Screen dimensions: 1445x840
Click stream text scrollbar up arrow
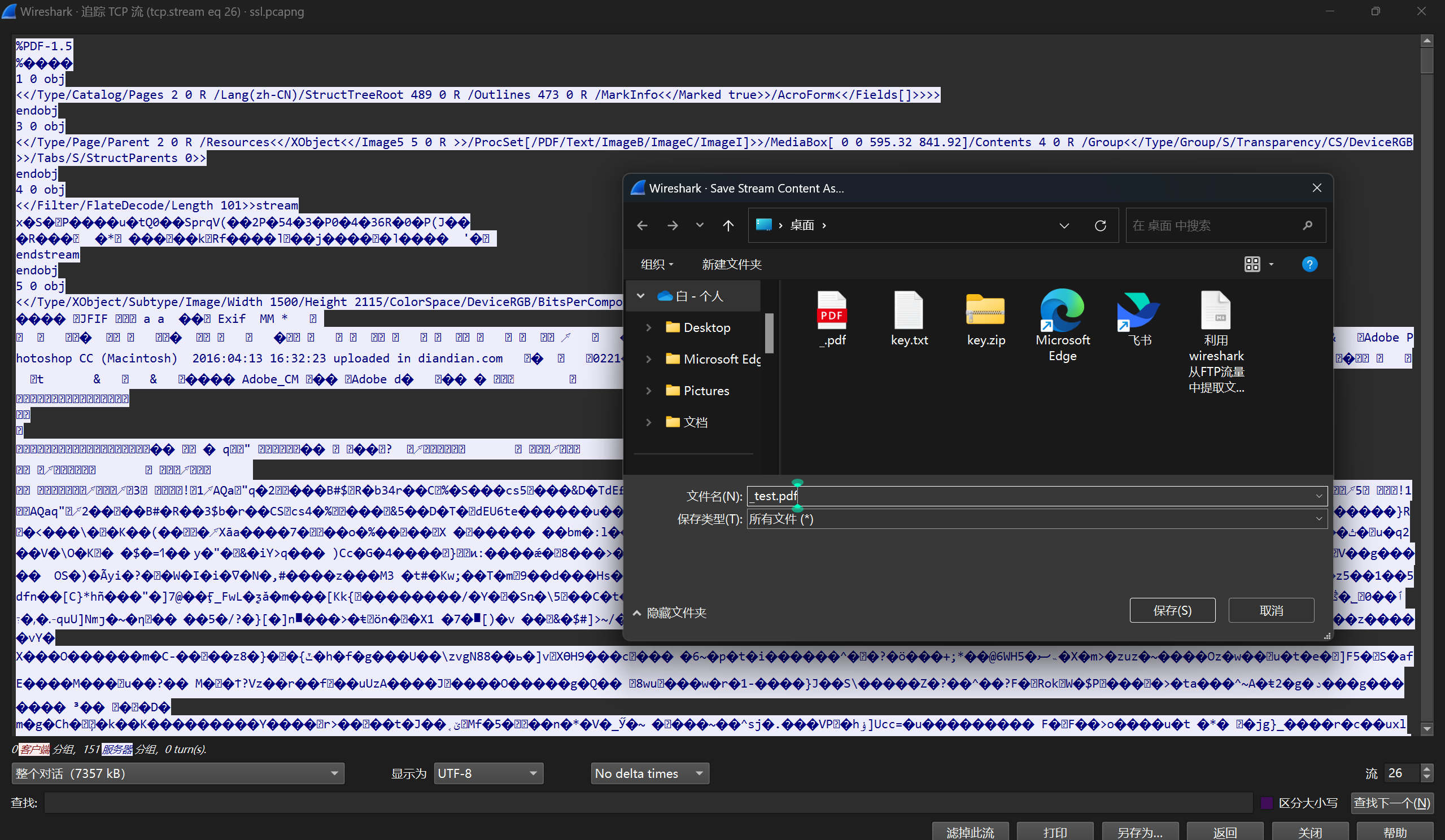click(x=1427, y=41)
